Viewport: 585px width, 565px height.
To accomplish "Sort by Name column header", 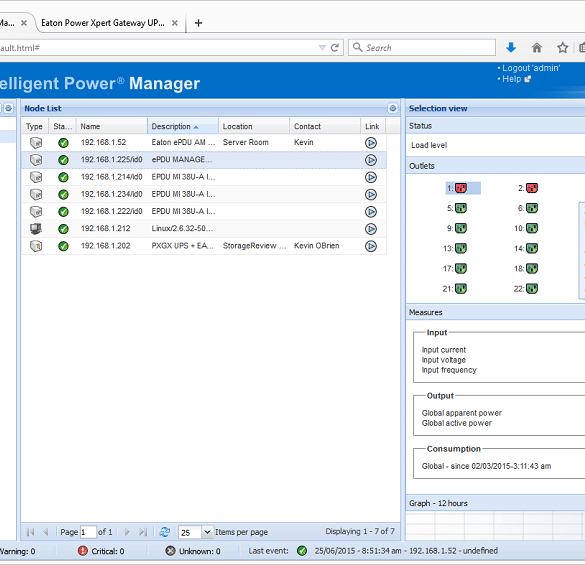I will [x=112, y=127].
